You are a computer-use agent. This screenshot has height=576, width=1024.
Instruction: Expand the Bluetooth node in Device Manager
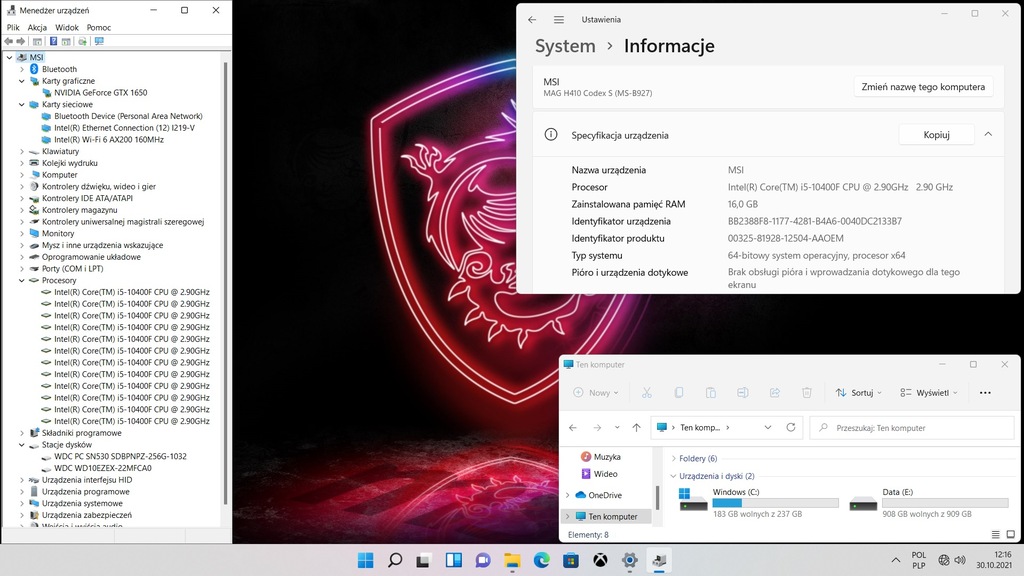[22, 69]
